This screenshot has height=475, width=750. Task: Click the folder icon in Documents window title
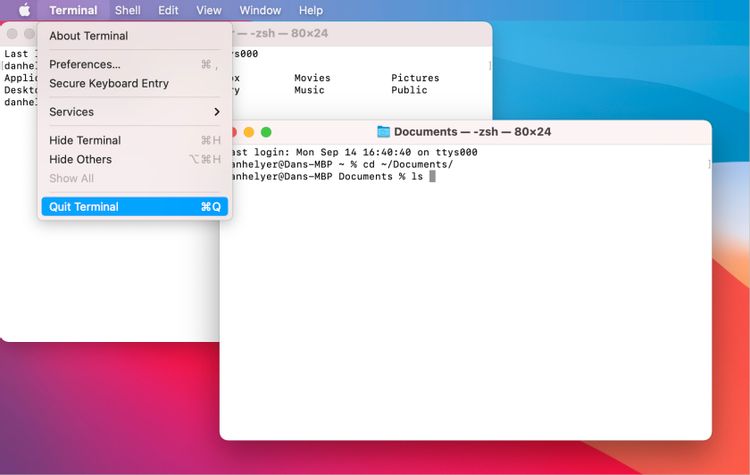tap(383, 132)
